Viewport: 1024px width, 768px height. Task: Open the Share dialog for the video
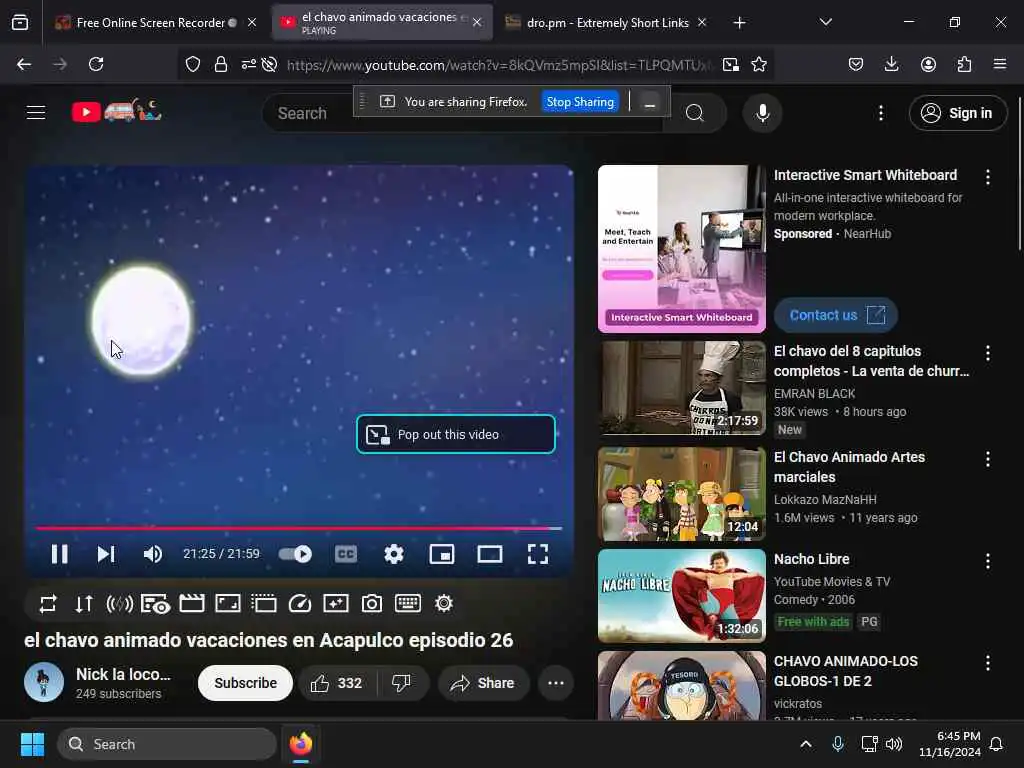[483, 683]
